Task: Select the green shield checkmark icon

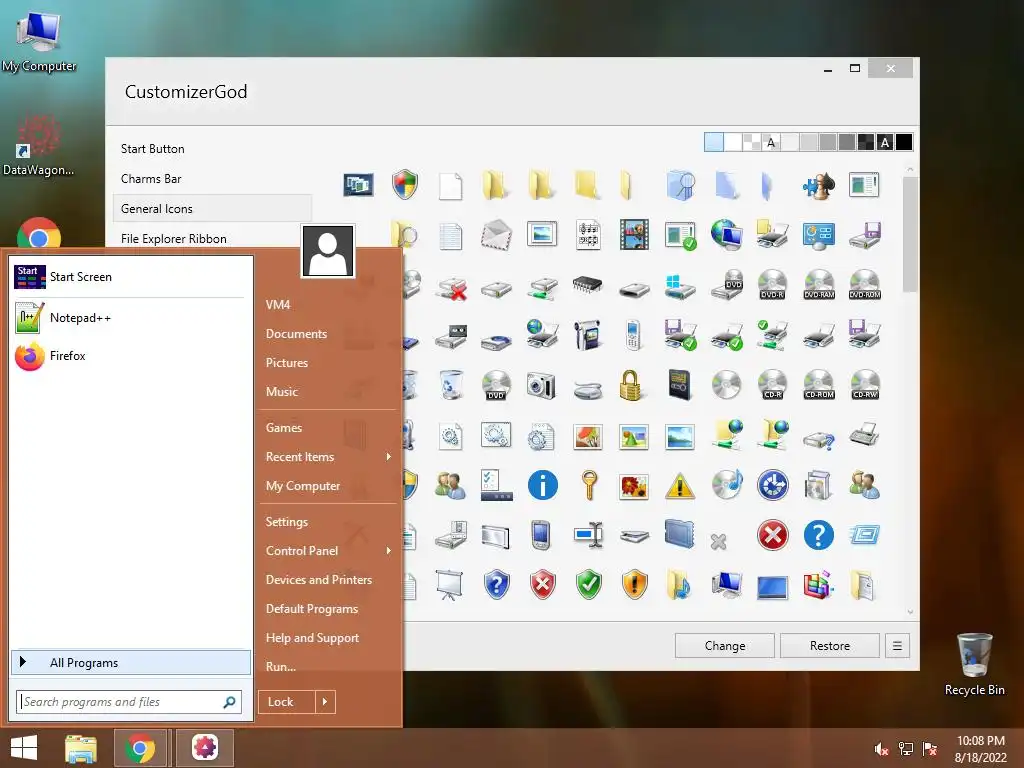Action: (x=589, y=584)
